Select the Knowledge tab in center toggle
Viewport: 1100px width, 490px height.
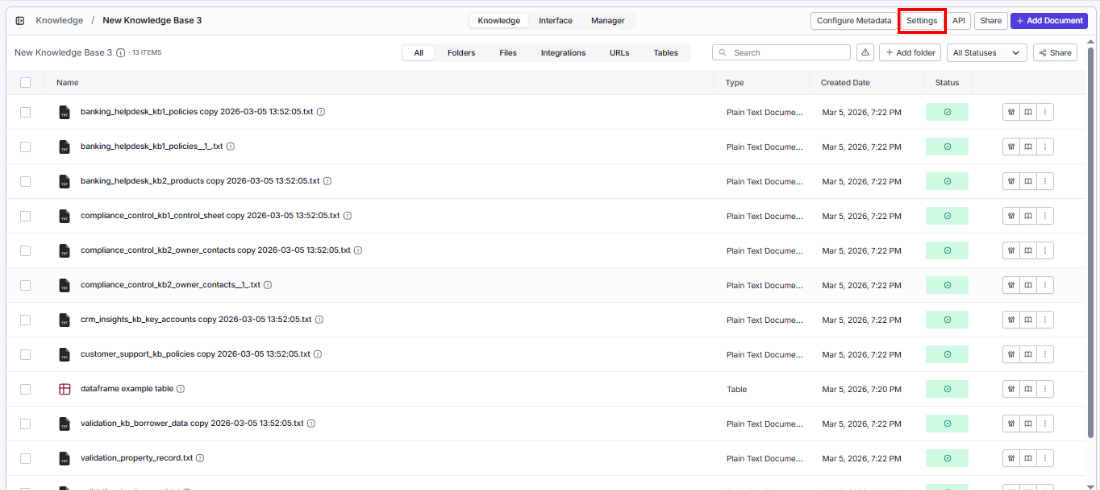499,20
